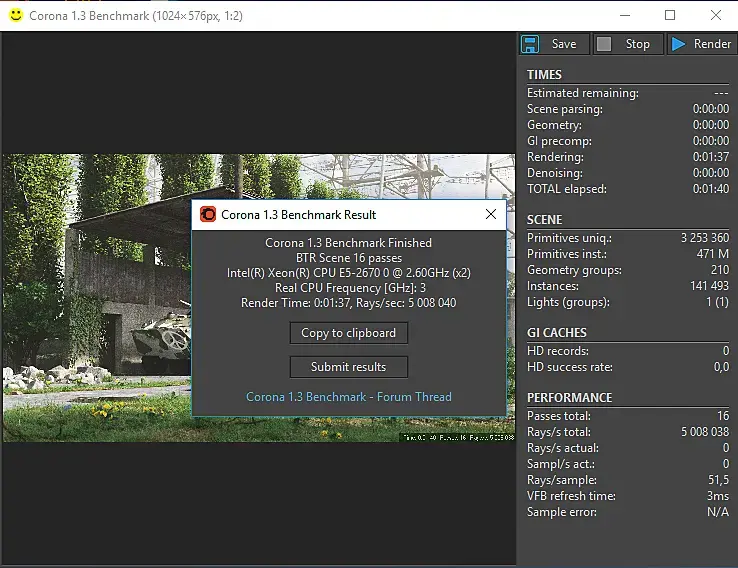
Task: Click 'Rays/s actual:' row label
Action: tap(563, 448)
